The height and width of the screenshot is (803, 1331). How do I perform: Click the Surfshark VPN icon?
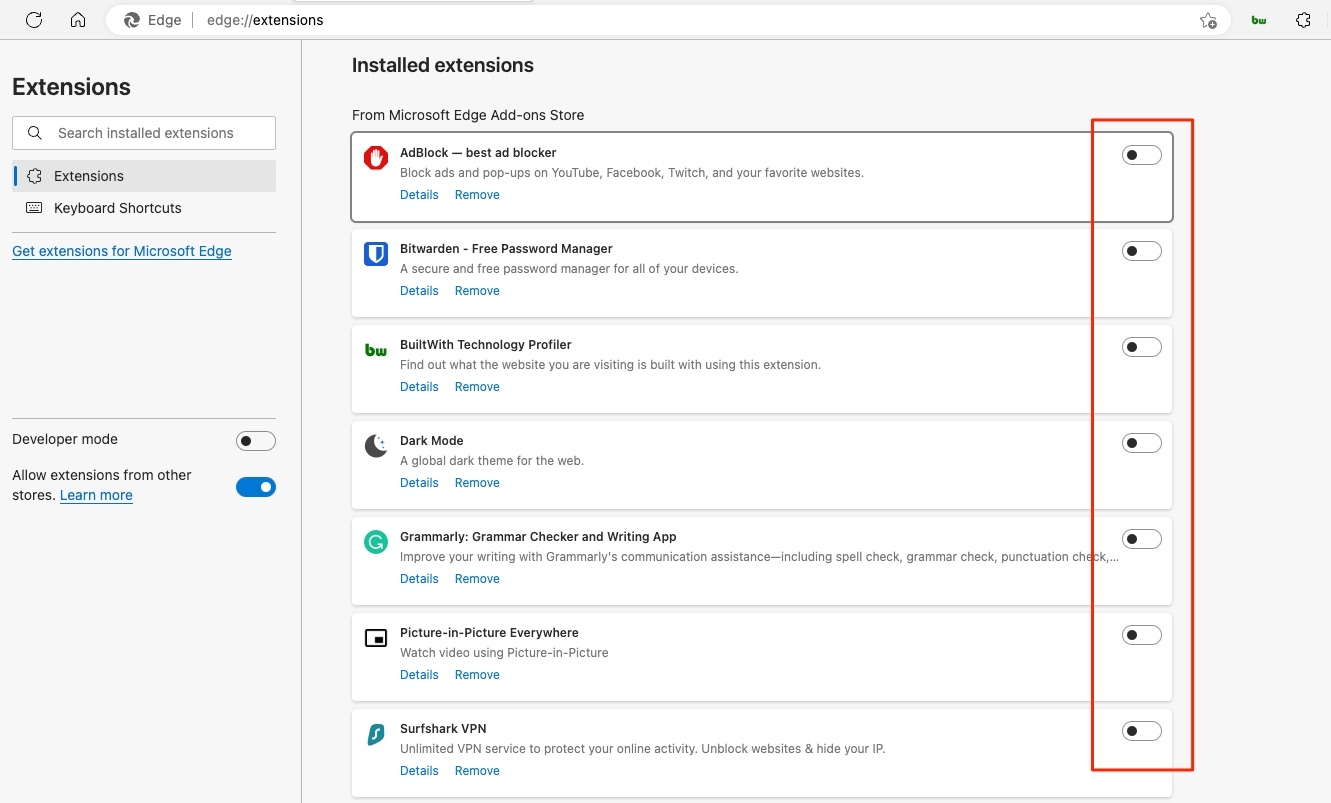(375, 734)
